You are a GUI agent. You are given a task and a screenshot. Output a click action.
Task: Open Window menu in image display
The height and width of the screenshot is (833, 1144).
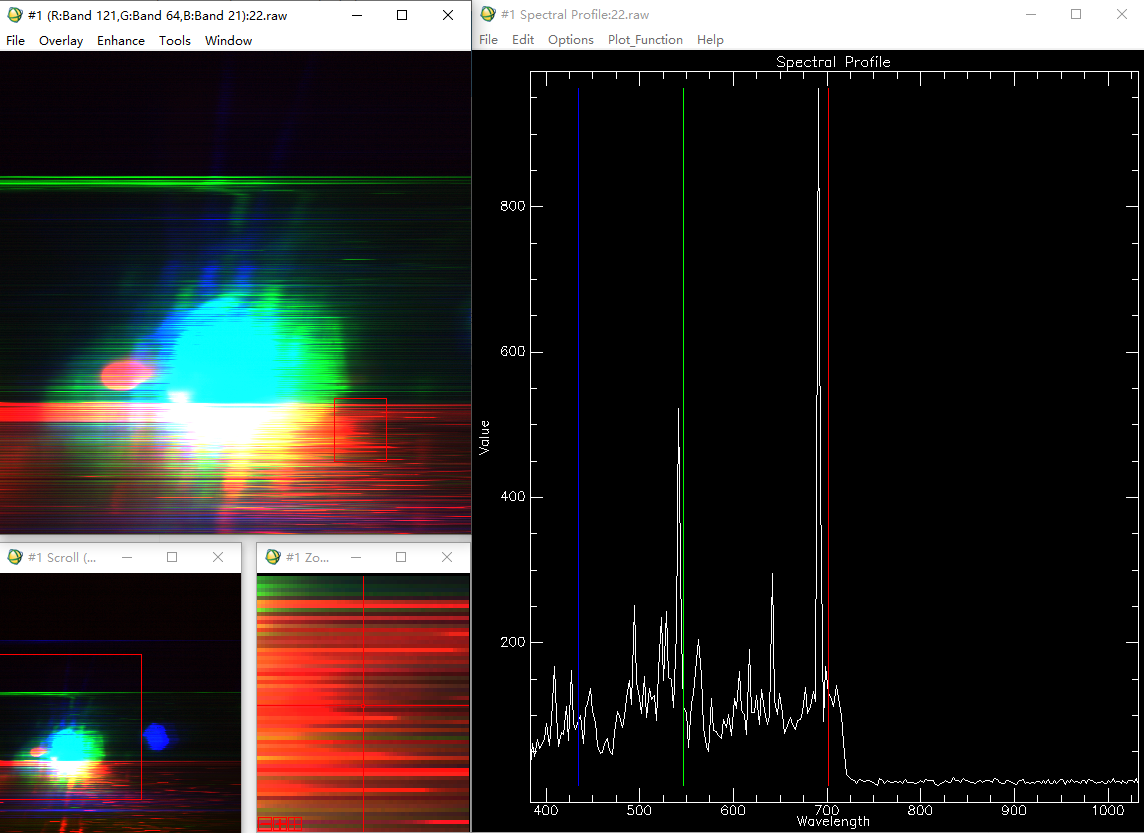coord(228,41)
